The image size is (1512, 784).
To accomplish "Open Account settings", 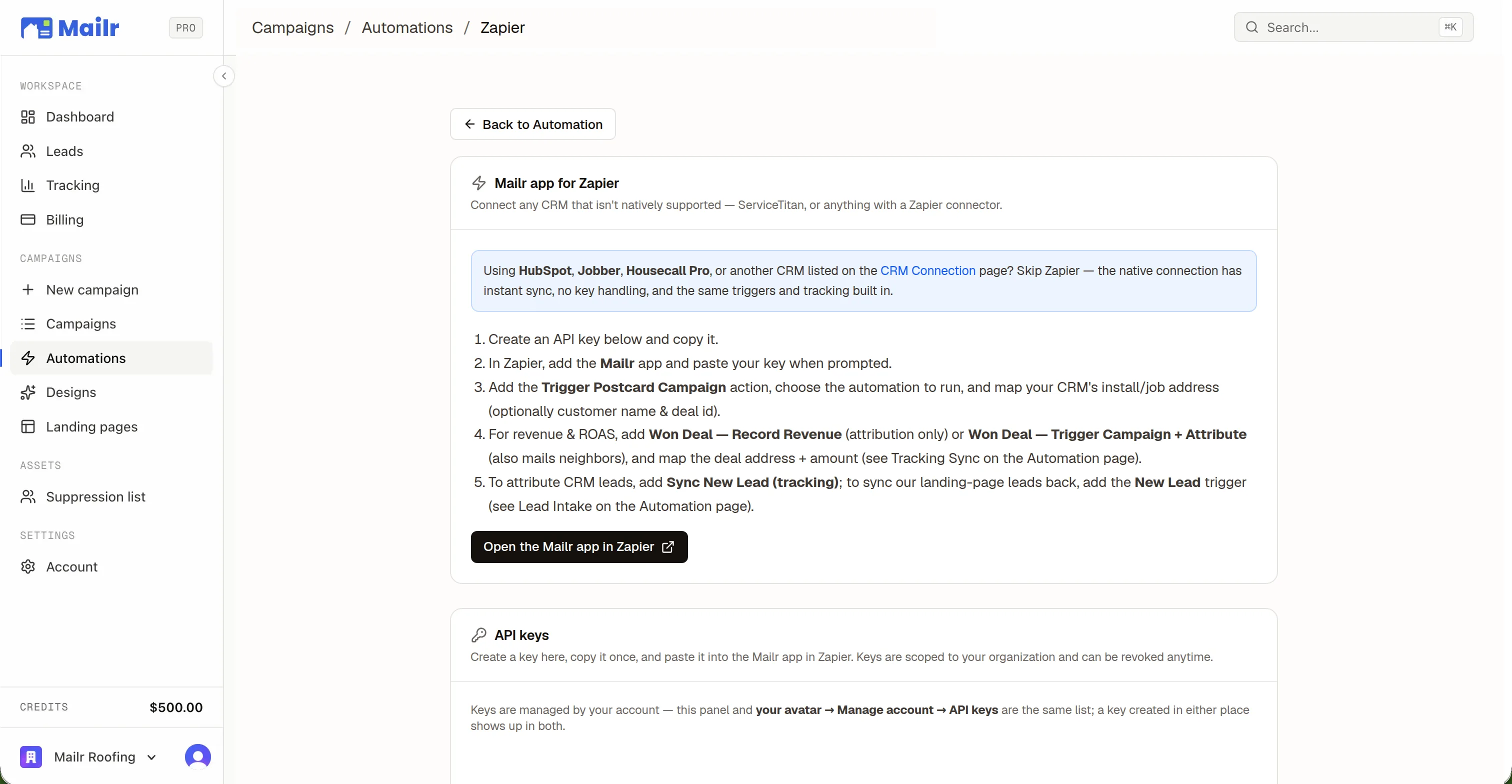I will (x=111, y=567).
